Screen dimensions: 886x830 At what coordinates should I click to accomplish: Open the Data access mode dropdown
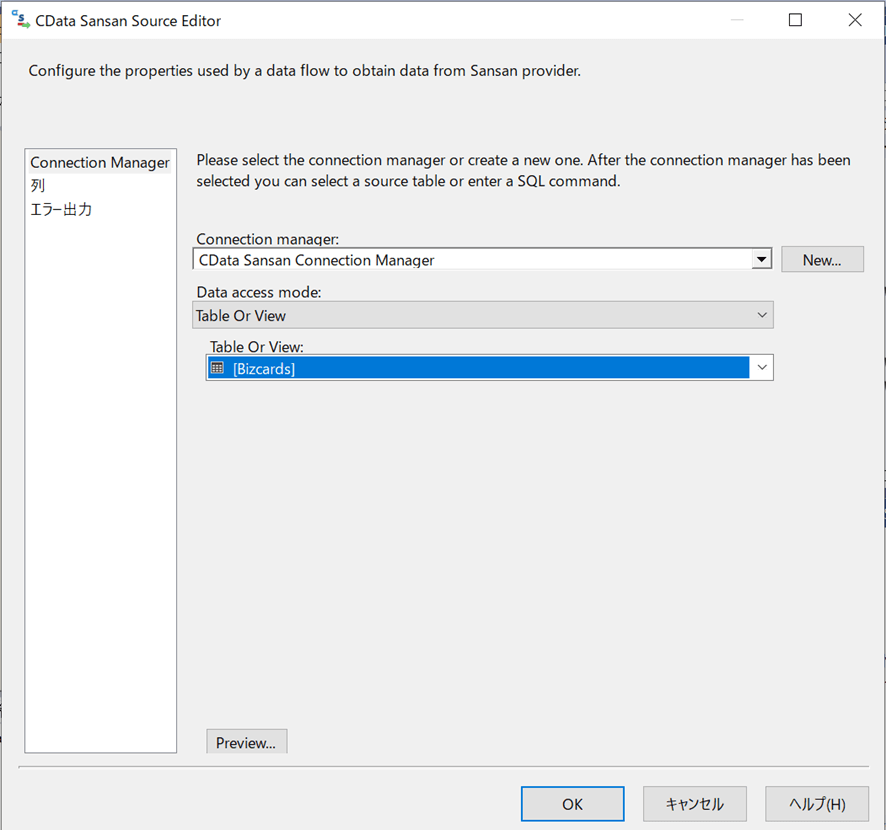coord(483,315)
